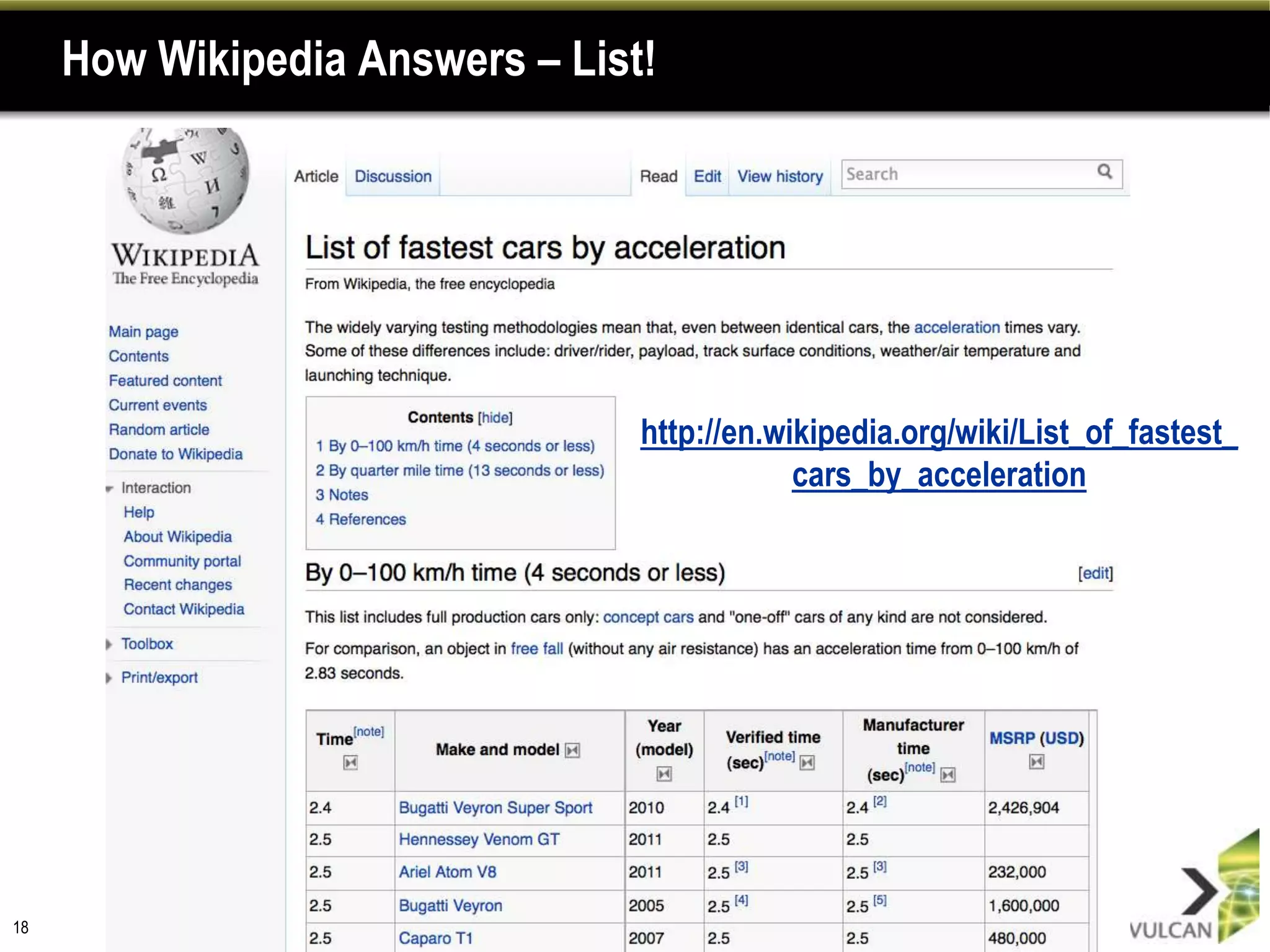Click reference [1] in Verified time
The height and width of the screenshot is (952, 1270).
tap(742, 801)
